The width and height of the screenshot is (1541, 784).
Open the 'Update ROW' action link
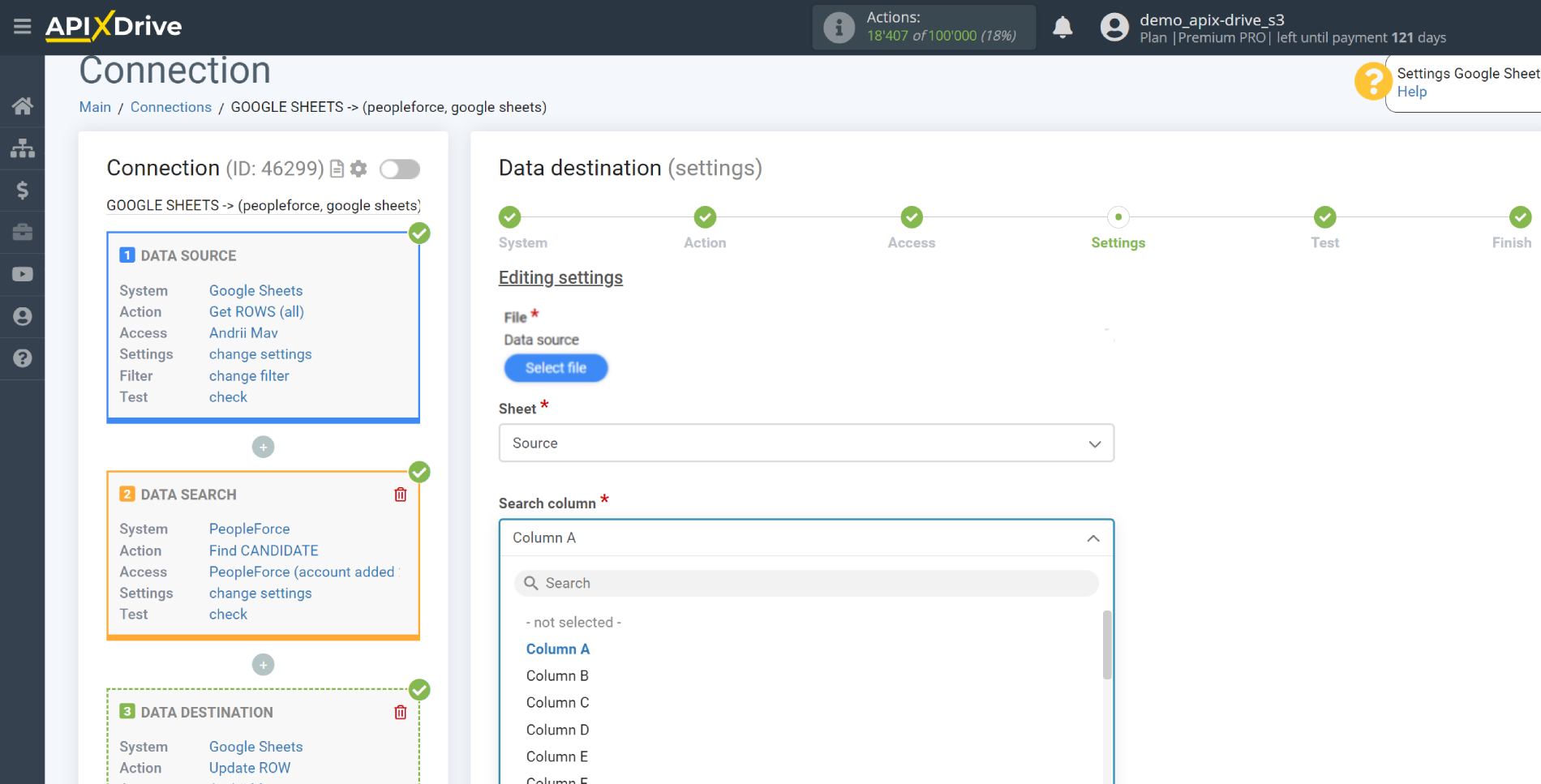(250, 768)
